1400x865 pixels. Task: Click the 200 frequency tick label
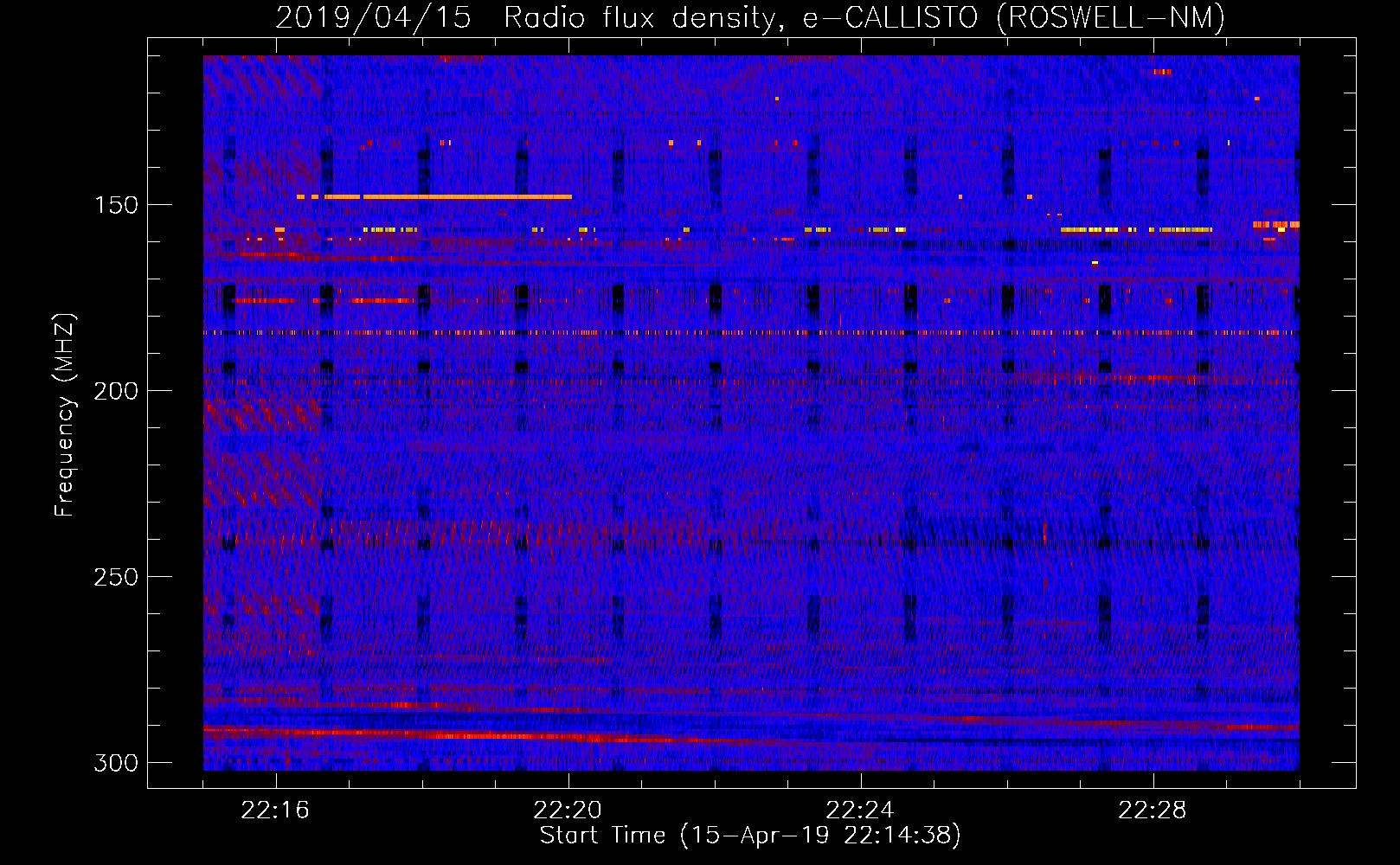tap(116, 391)
